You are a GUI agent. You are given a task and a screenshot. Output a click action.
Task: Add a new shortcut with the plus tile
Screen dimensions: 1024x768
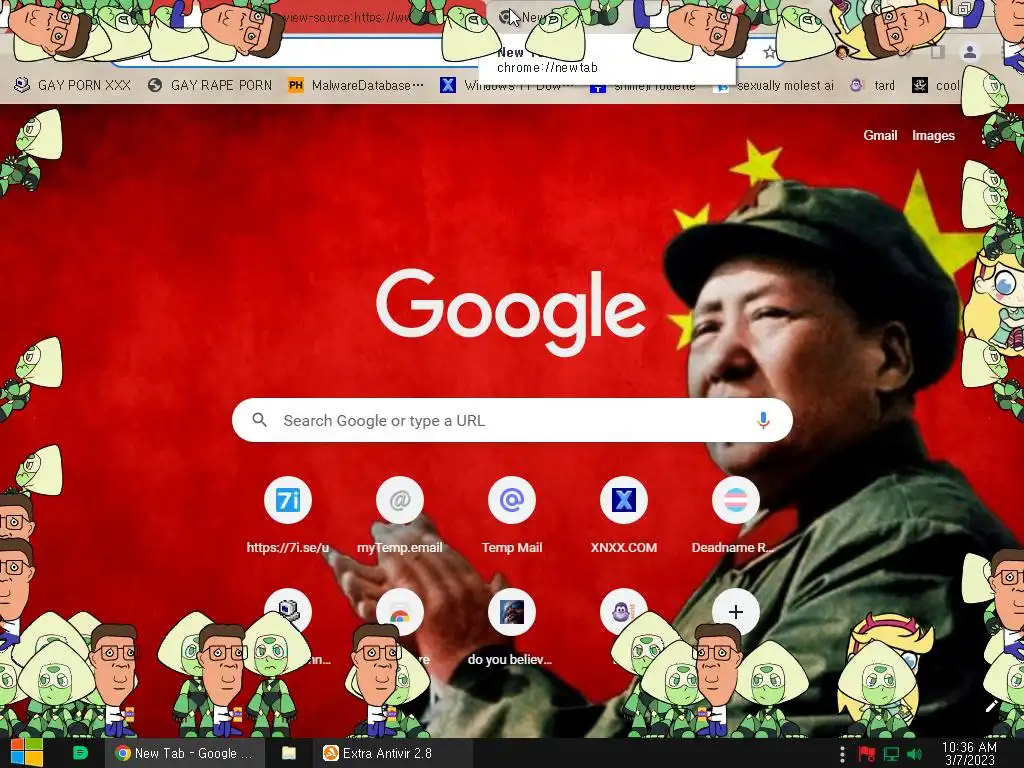735,613
